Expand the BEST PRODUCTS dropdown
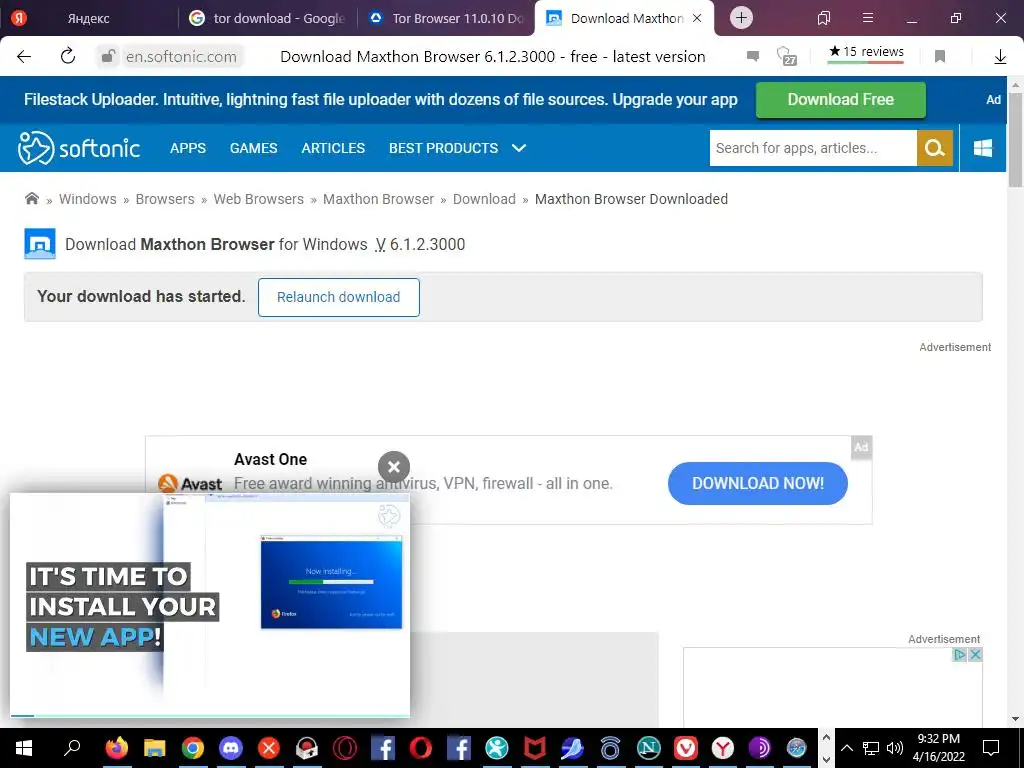 tap(457, 148)
